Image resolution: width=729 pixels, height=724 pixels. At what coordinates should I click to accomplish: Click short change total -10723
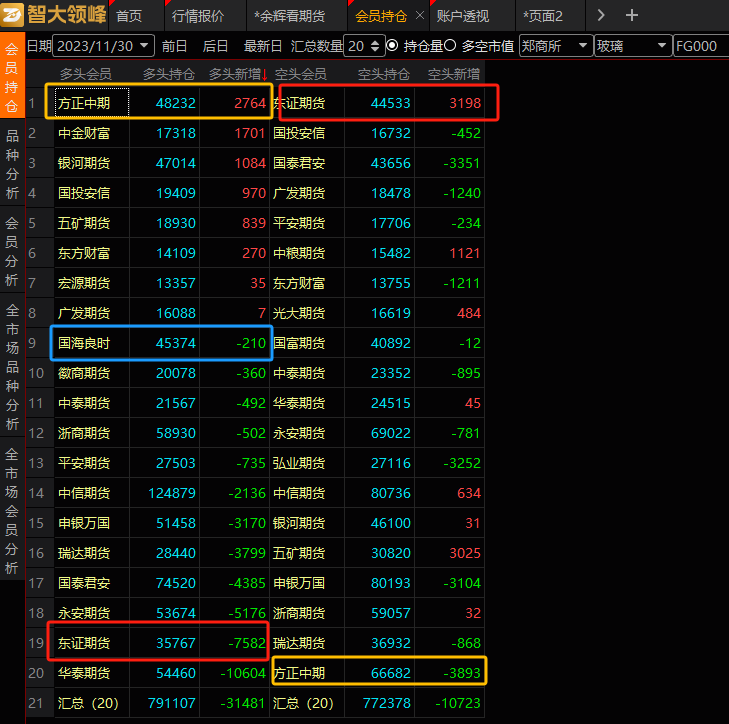tap(457, 703)
